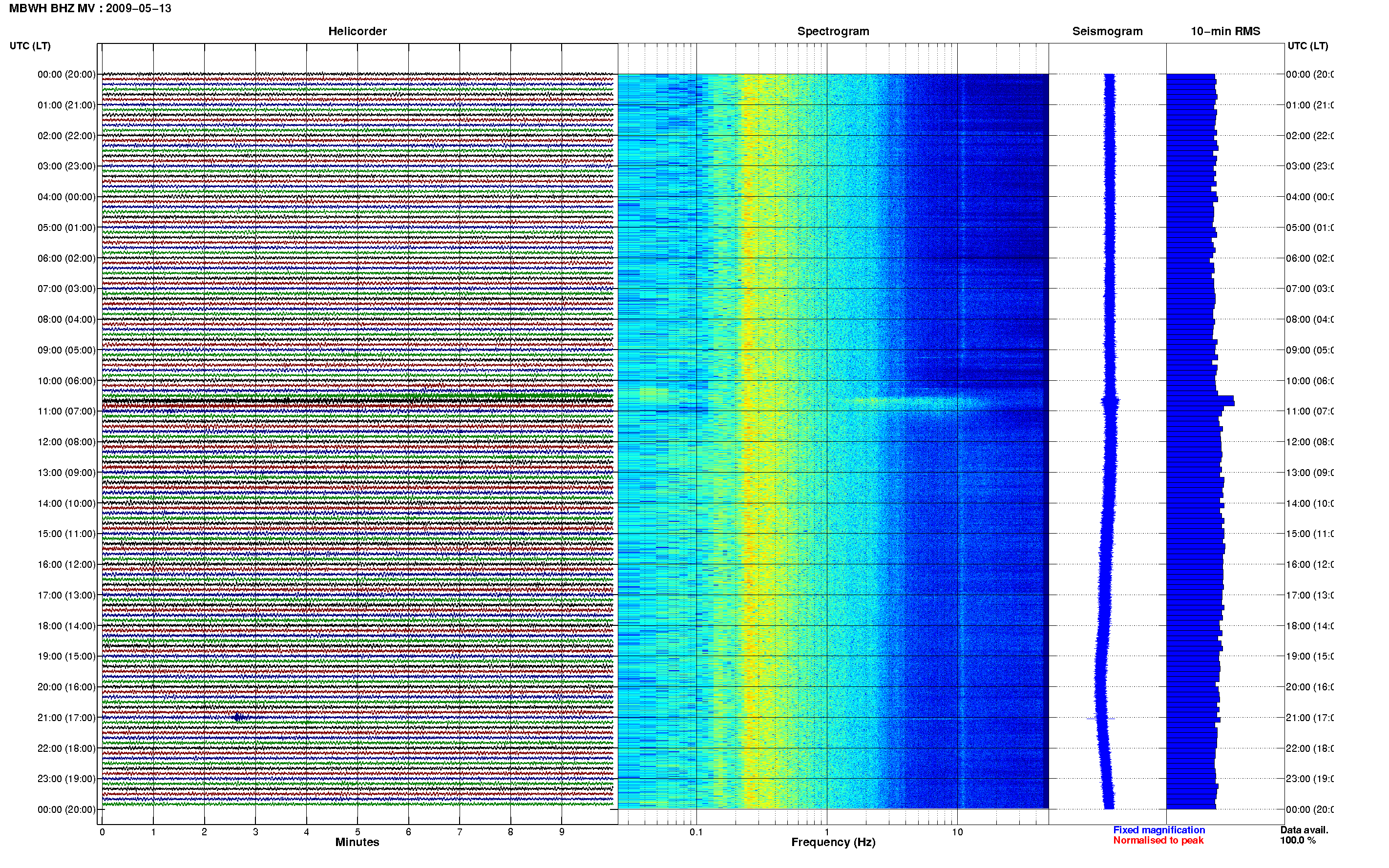Click the '03:00 (23:00)' left time label

point(66,166)
